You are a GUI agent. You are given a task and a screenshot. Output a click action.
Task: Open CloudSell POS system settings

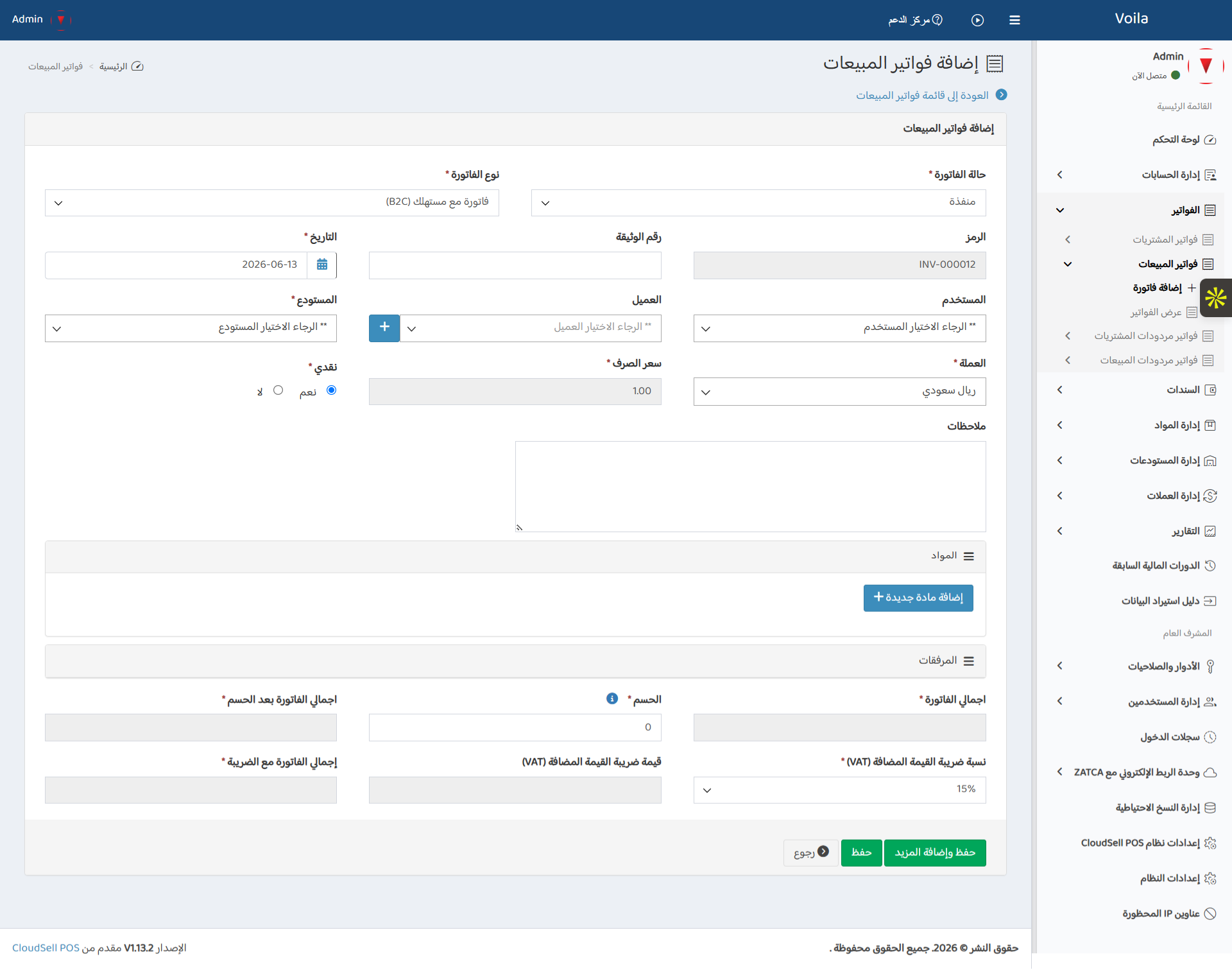click(x=1148, y=843)
